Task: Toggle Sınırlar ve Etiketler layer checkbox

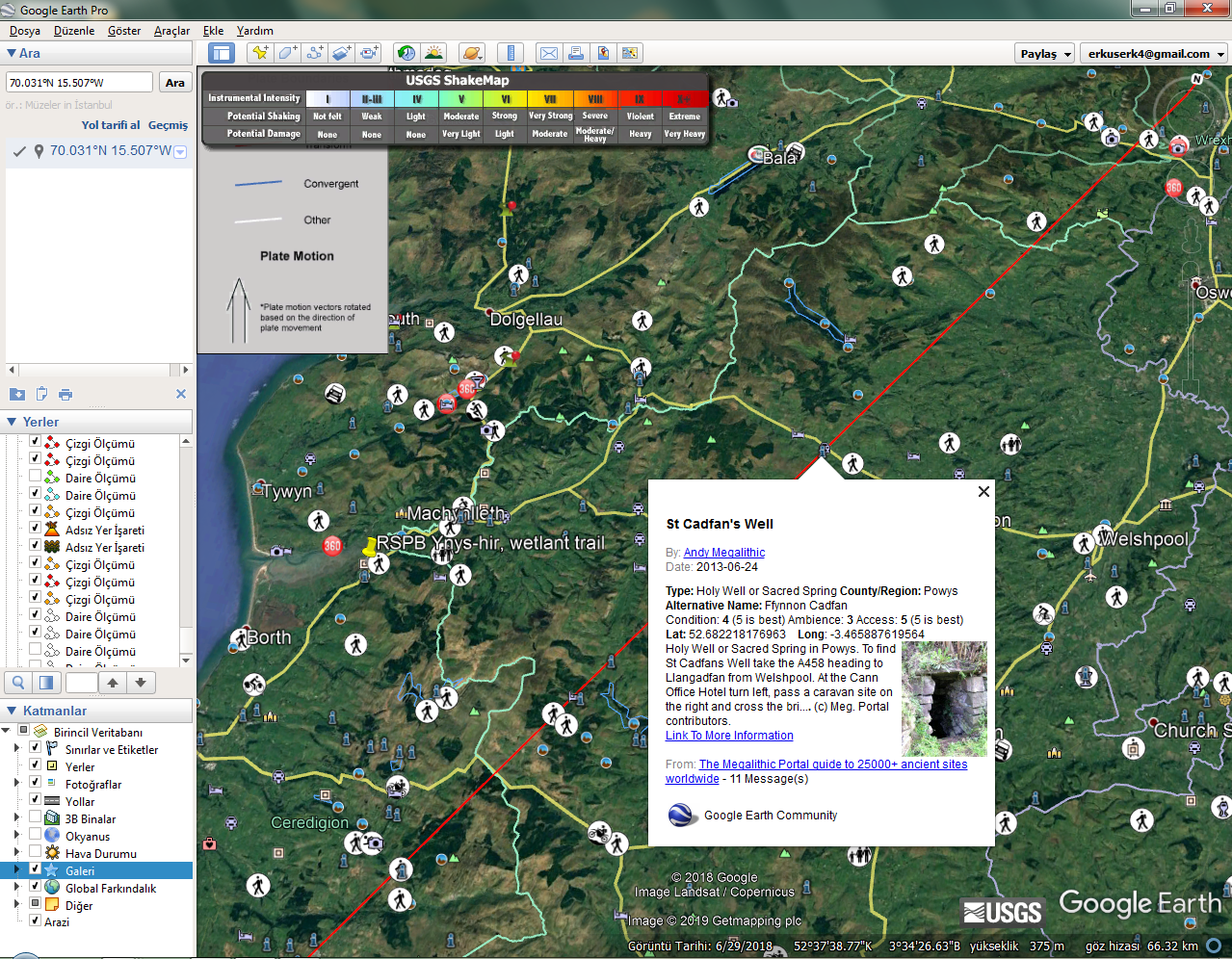Action: pos(36,748)
